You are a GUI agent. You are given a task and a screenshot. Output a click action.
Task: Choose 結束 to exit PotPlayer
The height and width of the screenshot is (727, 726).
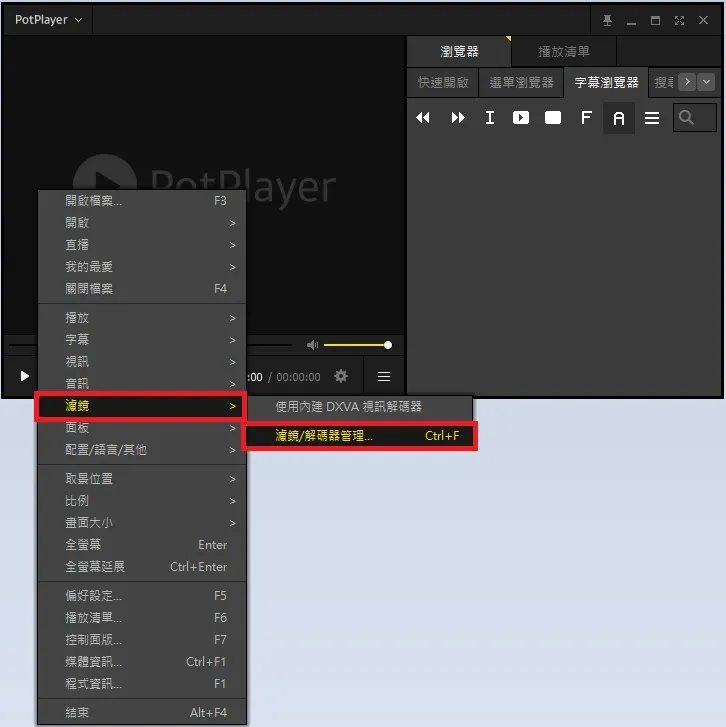[x=142, y=713]
